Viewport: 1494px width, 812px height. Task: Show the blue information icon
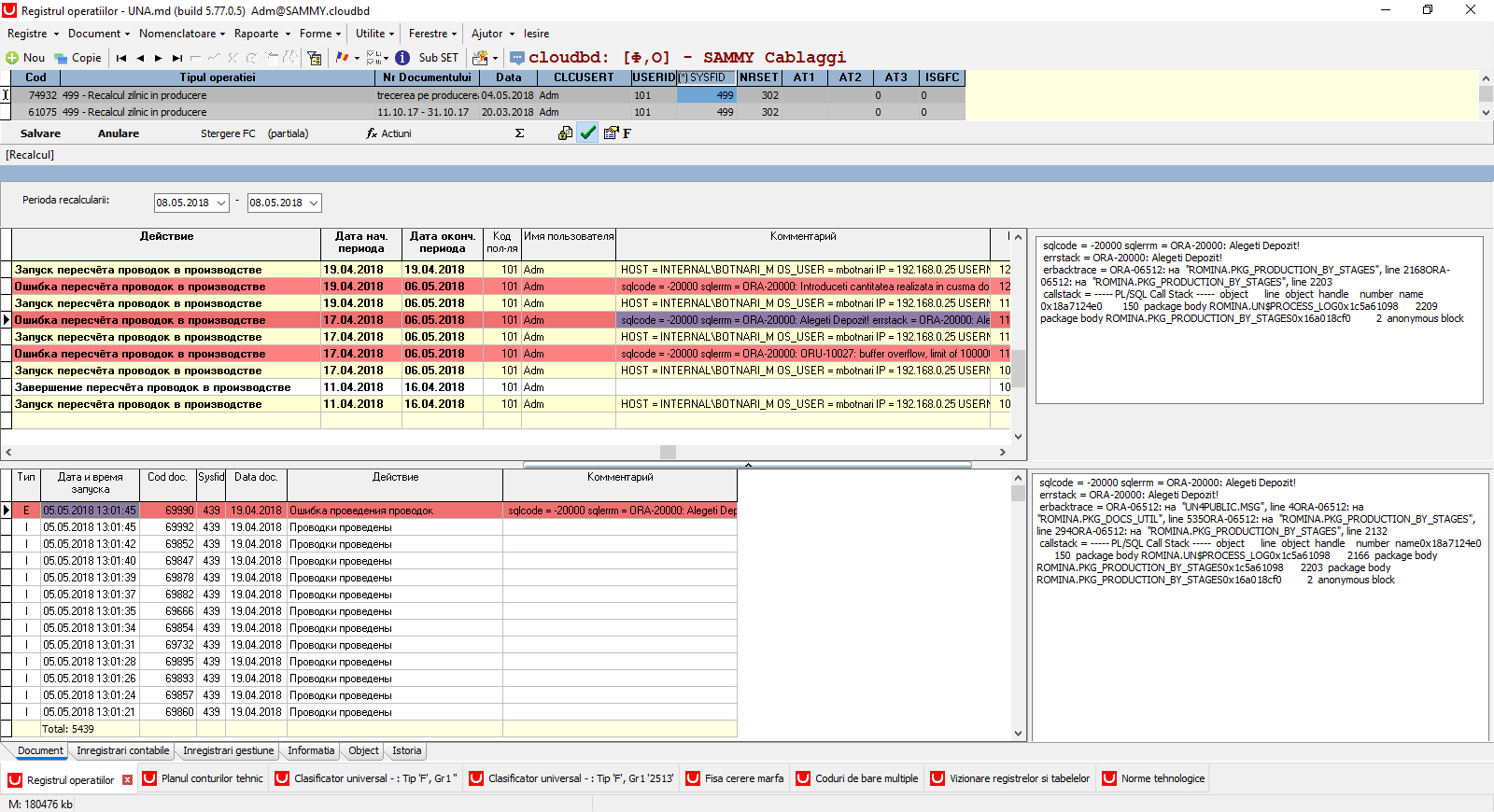(402, 58)
